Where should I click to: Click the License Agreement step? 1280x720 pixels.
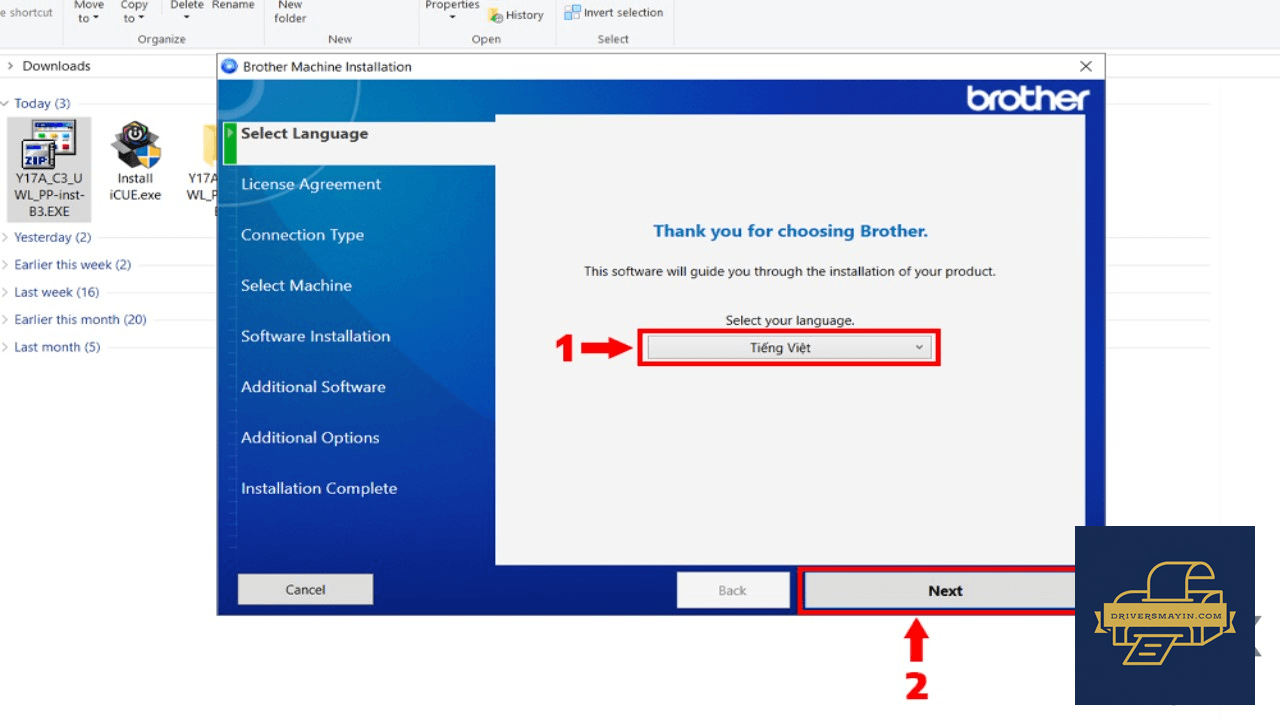pyautogui.click(x=311, y=185)
